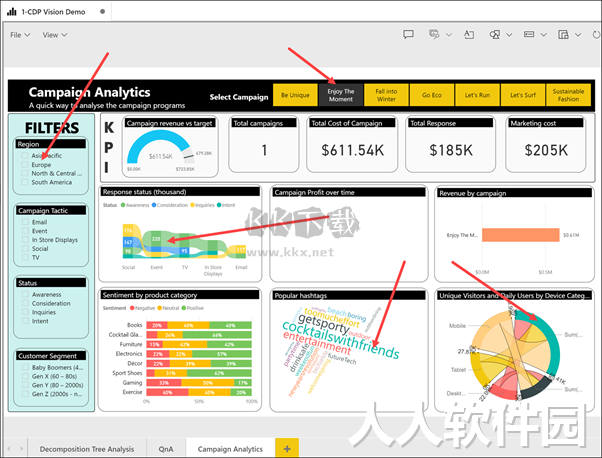Viewport: 602px width, 458px height.
Task: Click the Q&A ask-a-question icon
Action: click(x=434, y=35)
